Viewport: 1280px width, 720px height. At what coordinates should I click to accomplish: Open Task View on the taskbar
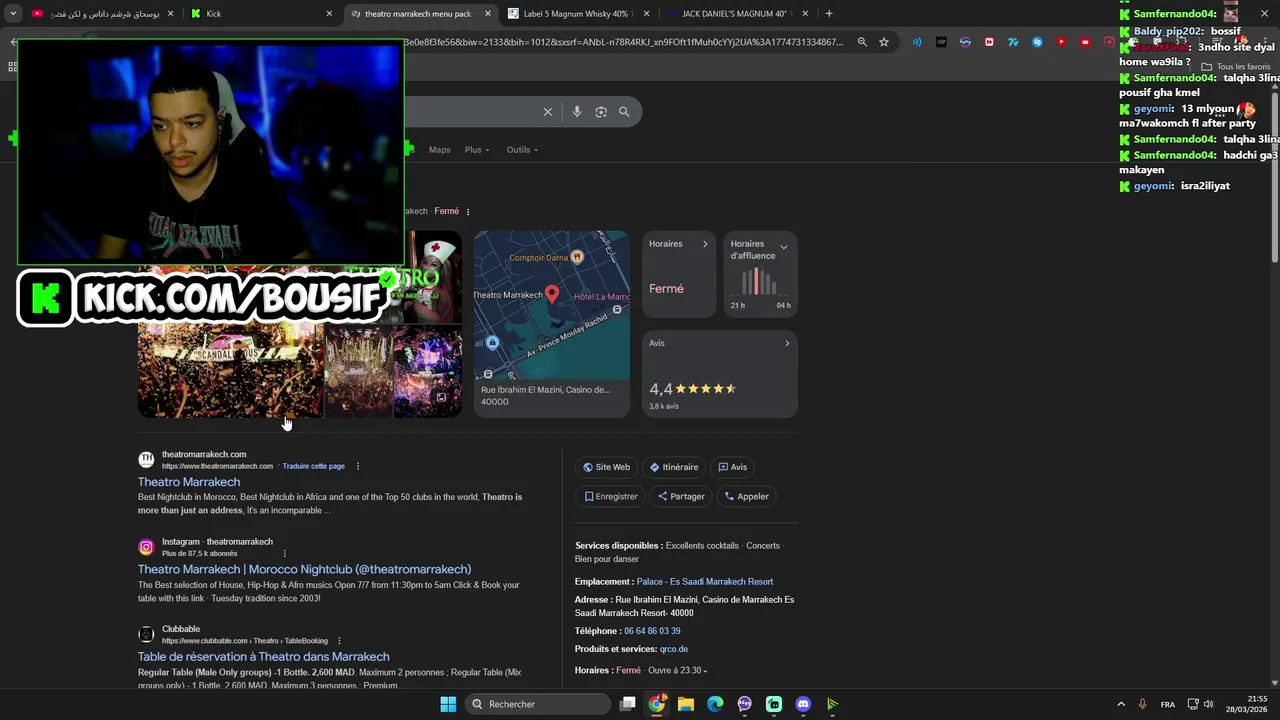627,704
